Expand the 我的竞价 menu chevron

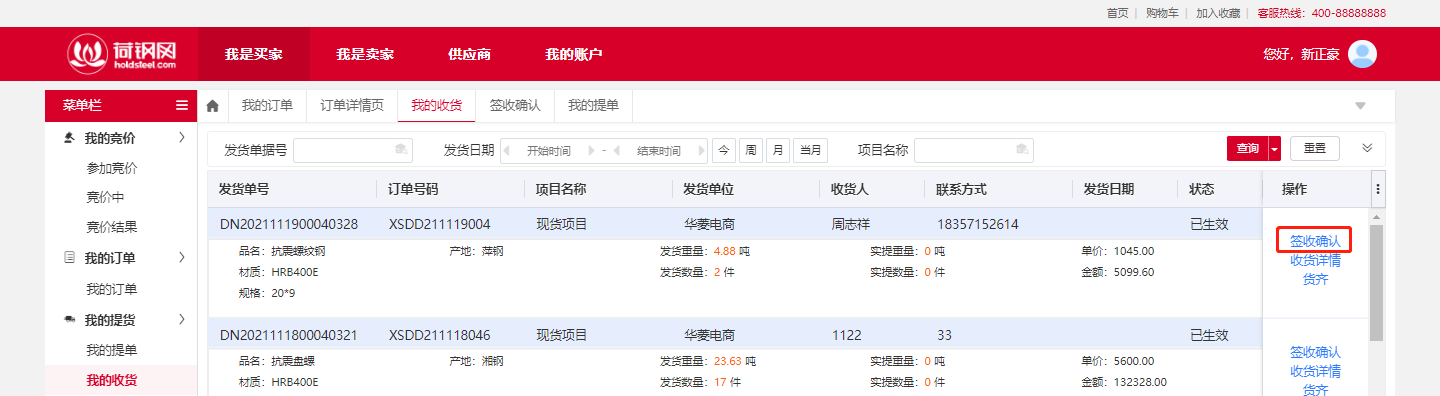[181, 138]
